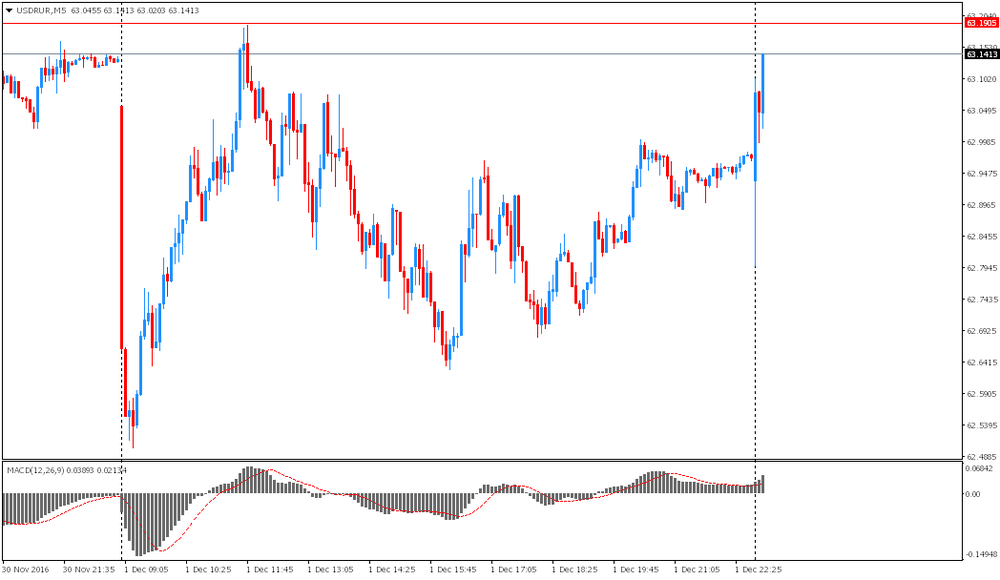Click the 63.1020 price scale value
Screen dimensions: 1000x580
(x=982, y=79)
